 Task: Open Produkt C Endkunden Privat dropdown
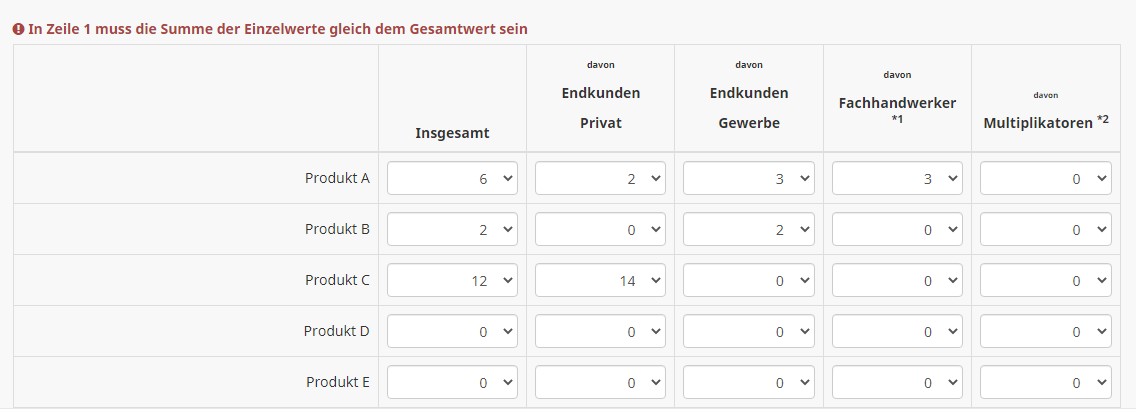pos(600,280)
